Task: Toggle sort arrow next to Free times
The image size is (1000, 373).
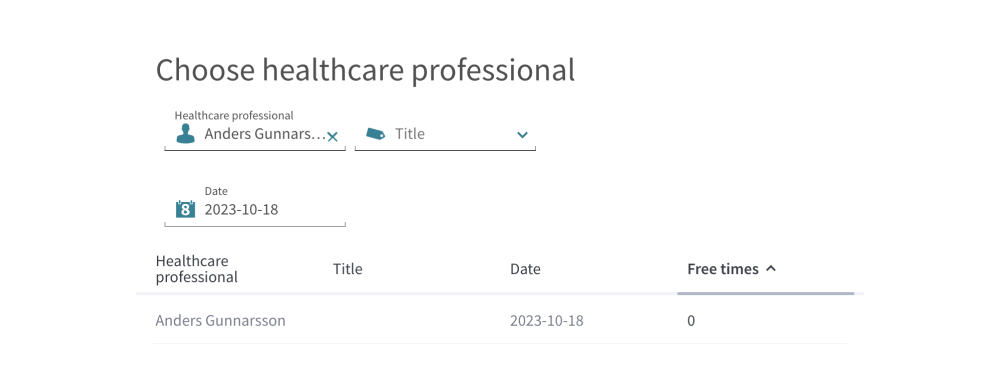Action: pos(770,269)
